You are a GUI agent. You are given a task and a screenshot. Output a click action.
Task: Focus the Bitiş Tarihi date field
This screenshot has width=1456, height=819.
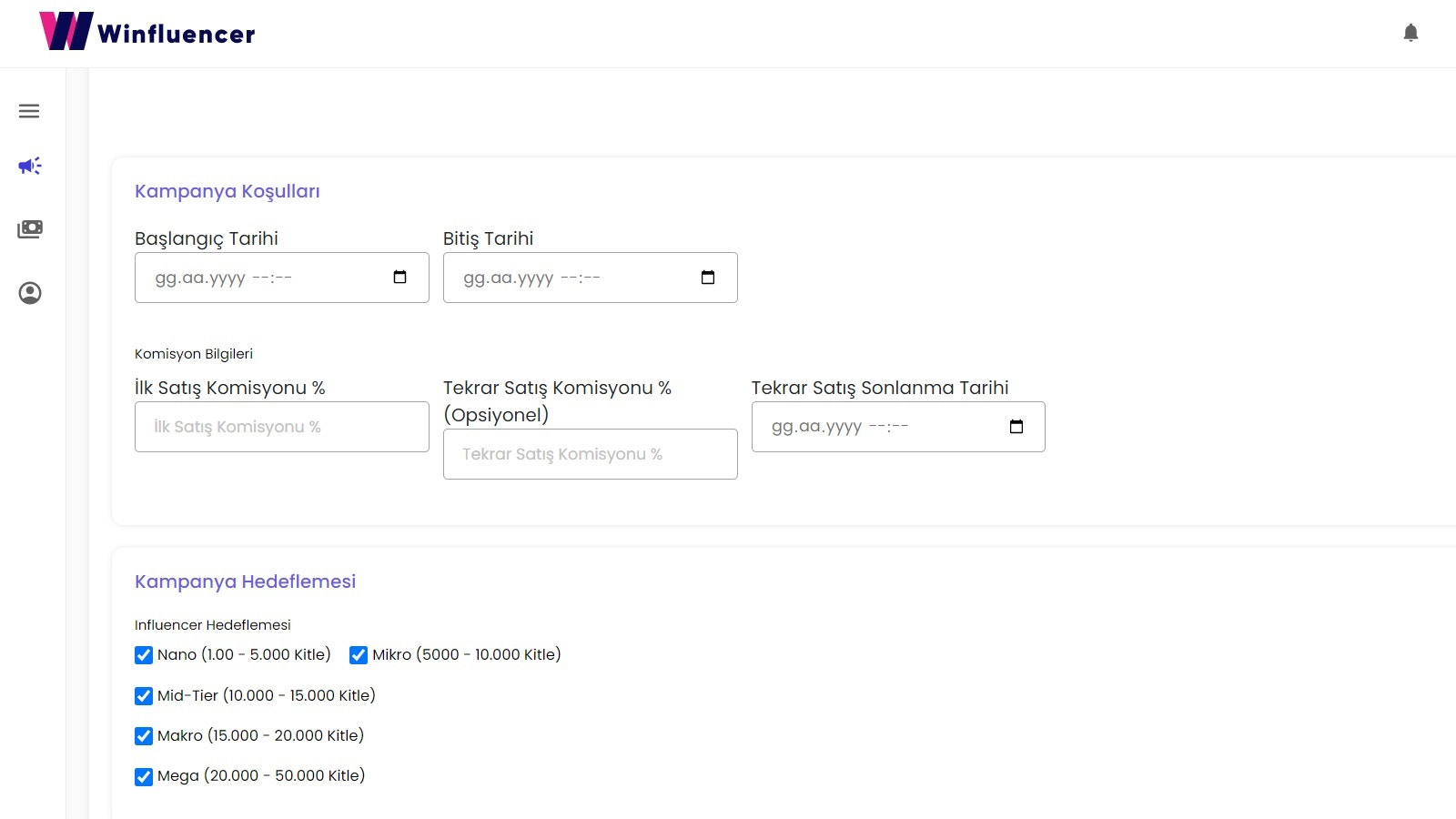coord(591,278)
